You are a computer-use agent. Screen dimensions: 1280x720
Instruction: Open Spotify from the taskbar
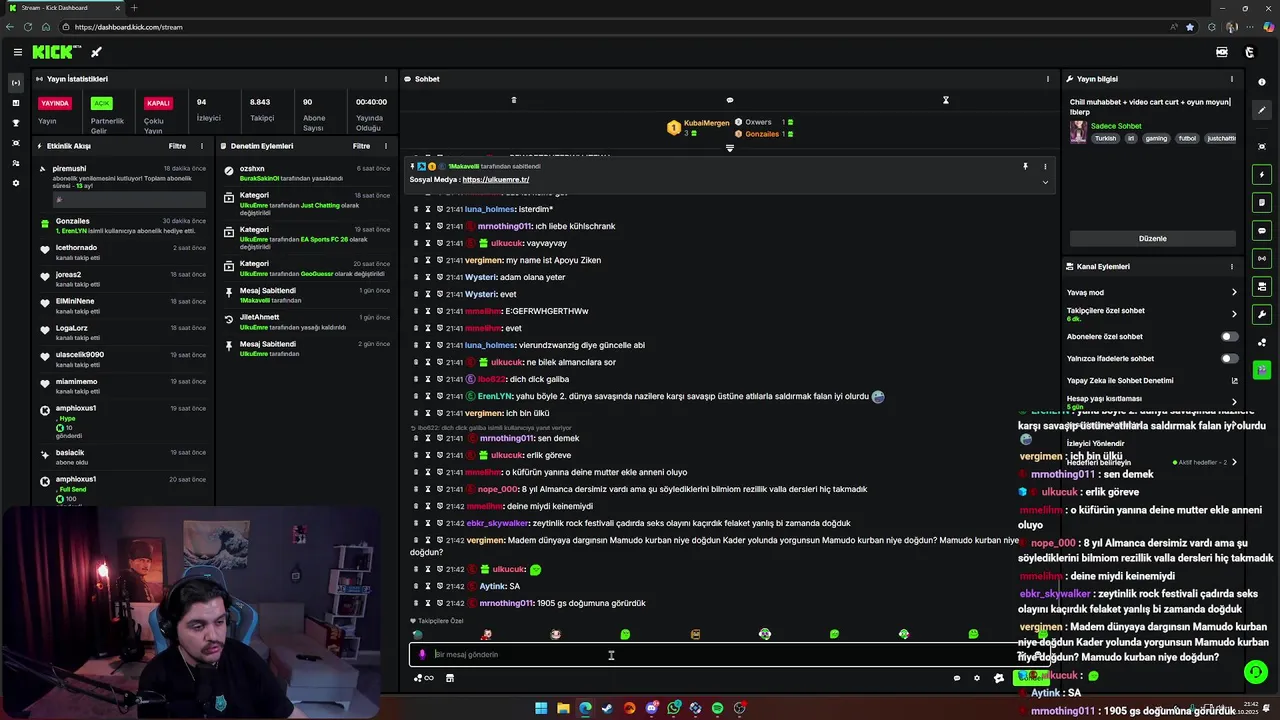click(717, 708)
